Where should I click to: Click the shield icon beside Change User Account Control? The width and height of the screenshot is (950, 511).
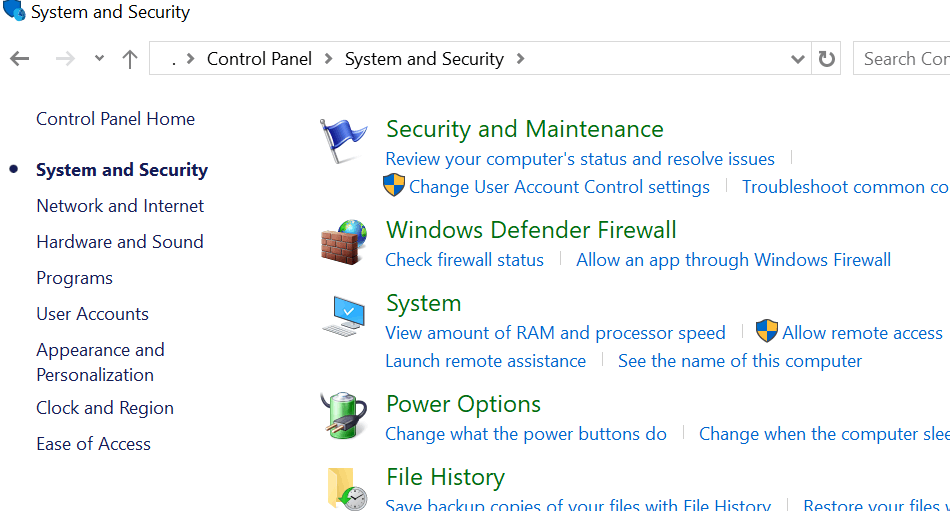[x=394, y=185]
